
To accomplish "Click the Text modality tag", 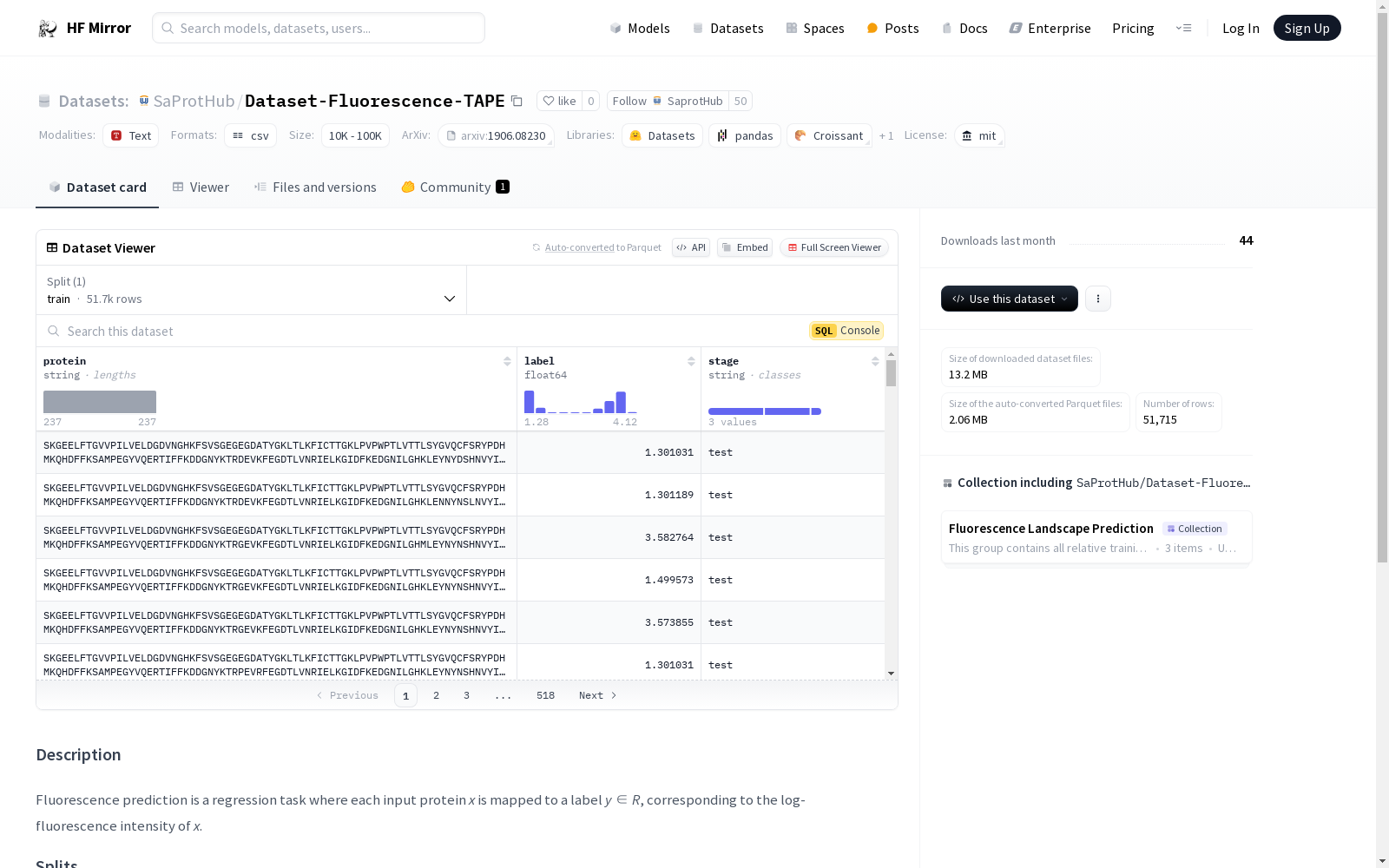I will (x=130, y=135).
